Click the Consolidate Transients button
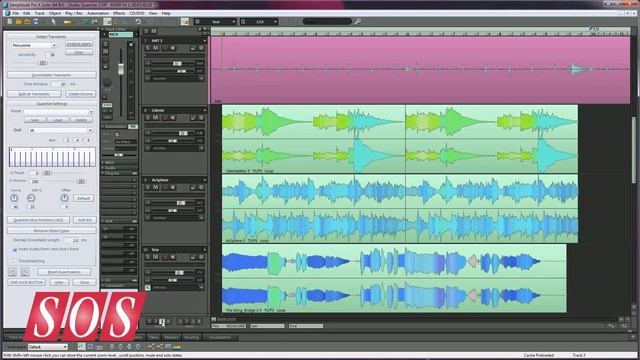Screen dimensions: 640x360 [x=51, y=75]
